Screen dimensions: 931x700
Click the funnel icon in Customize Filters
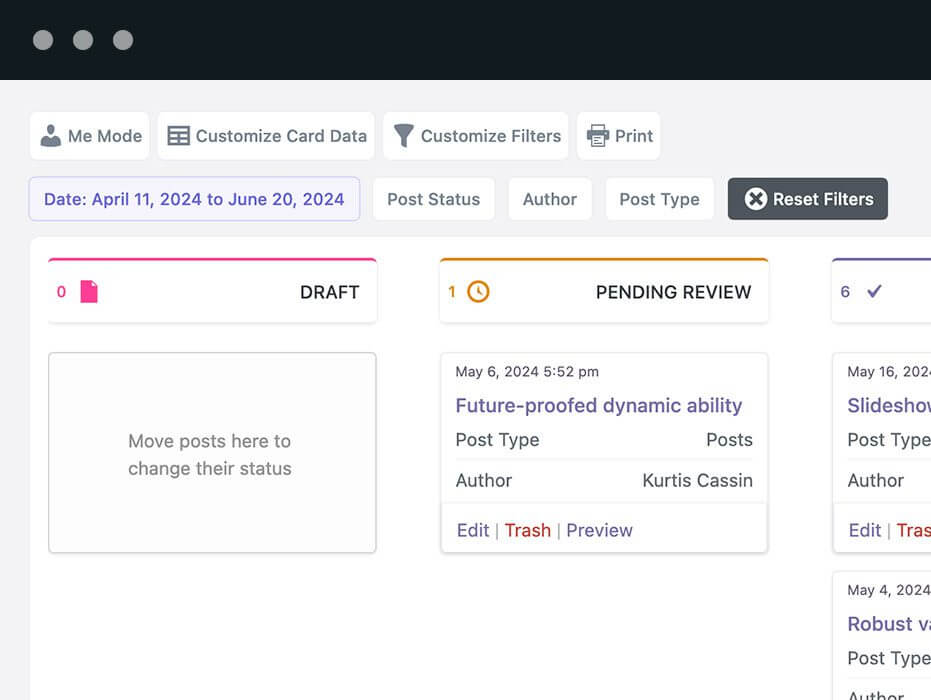pos(403,135)
